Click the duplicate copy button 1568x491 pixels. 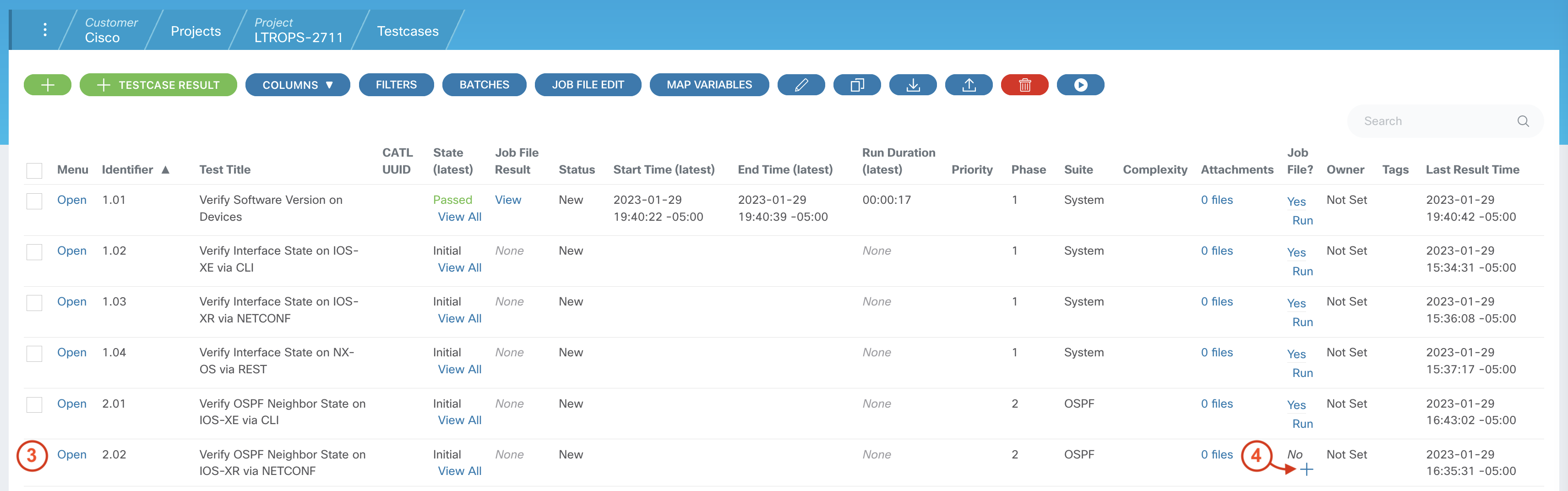click(857, 85)
